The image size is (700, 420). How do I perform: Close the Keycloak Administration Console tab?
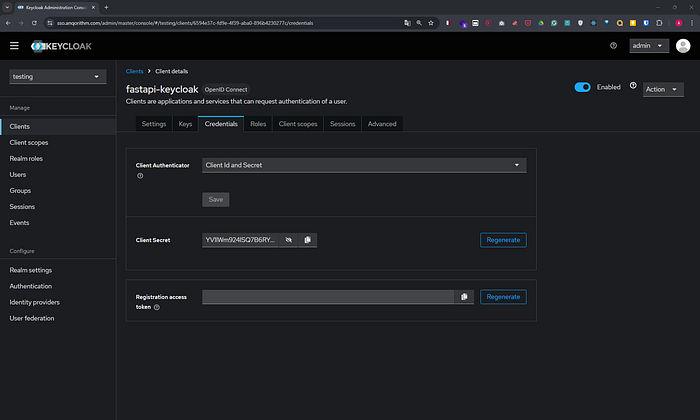click(x=93, y=7)
